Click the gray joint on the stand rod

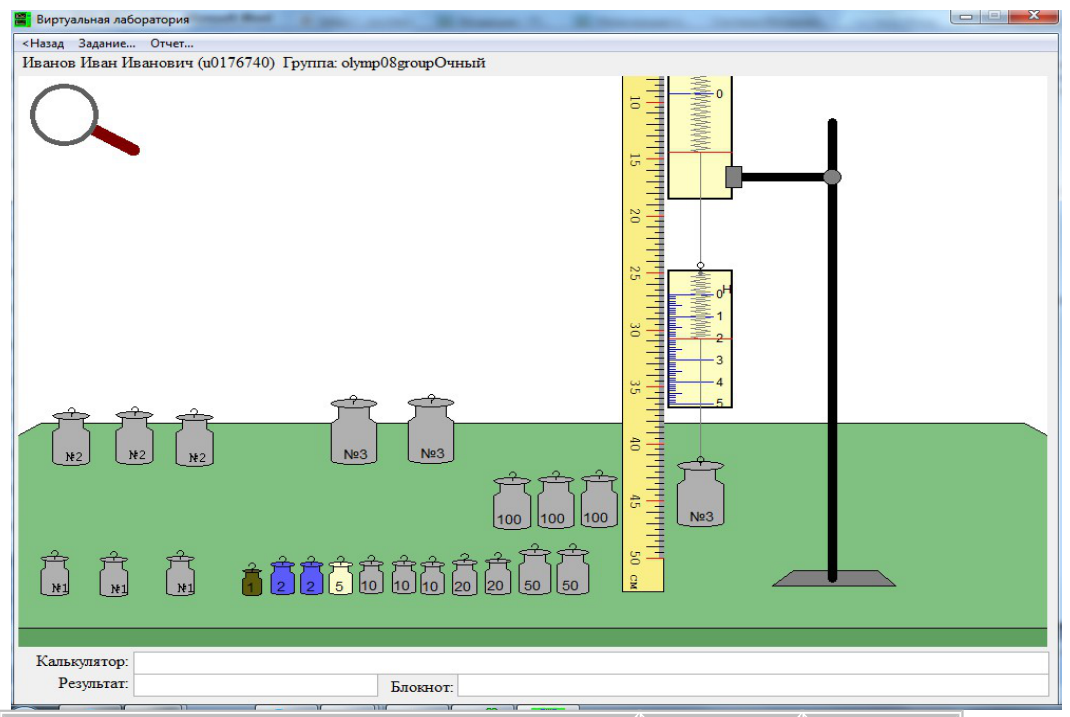(x=832, y=177)
